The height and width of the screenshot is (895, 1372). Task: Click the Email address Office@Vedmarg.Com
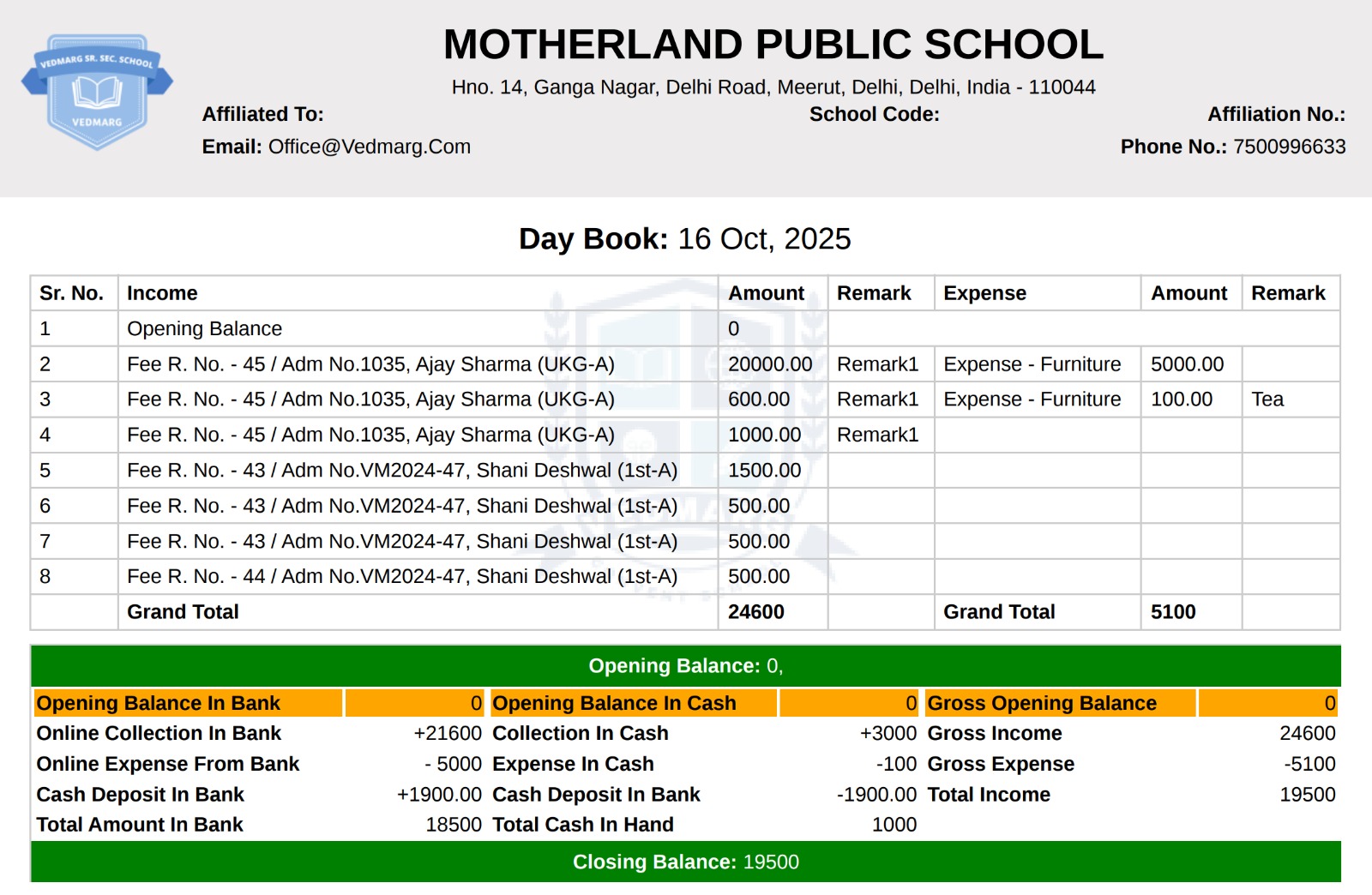(x=367, y=146)
